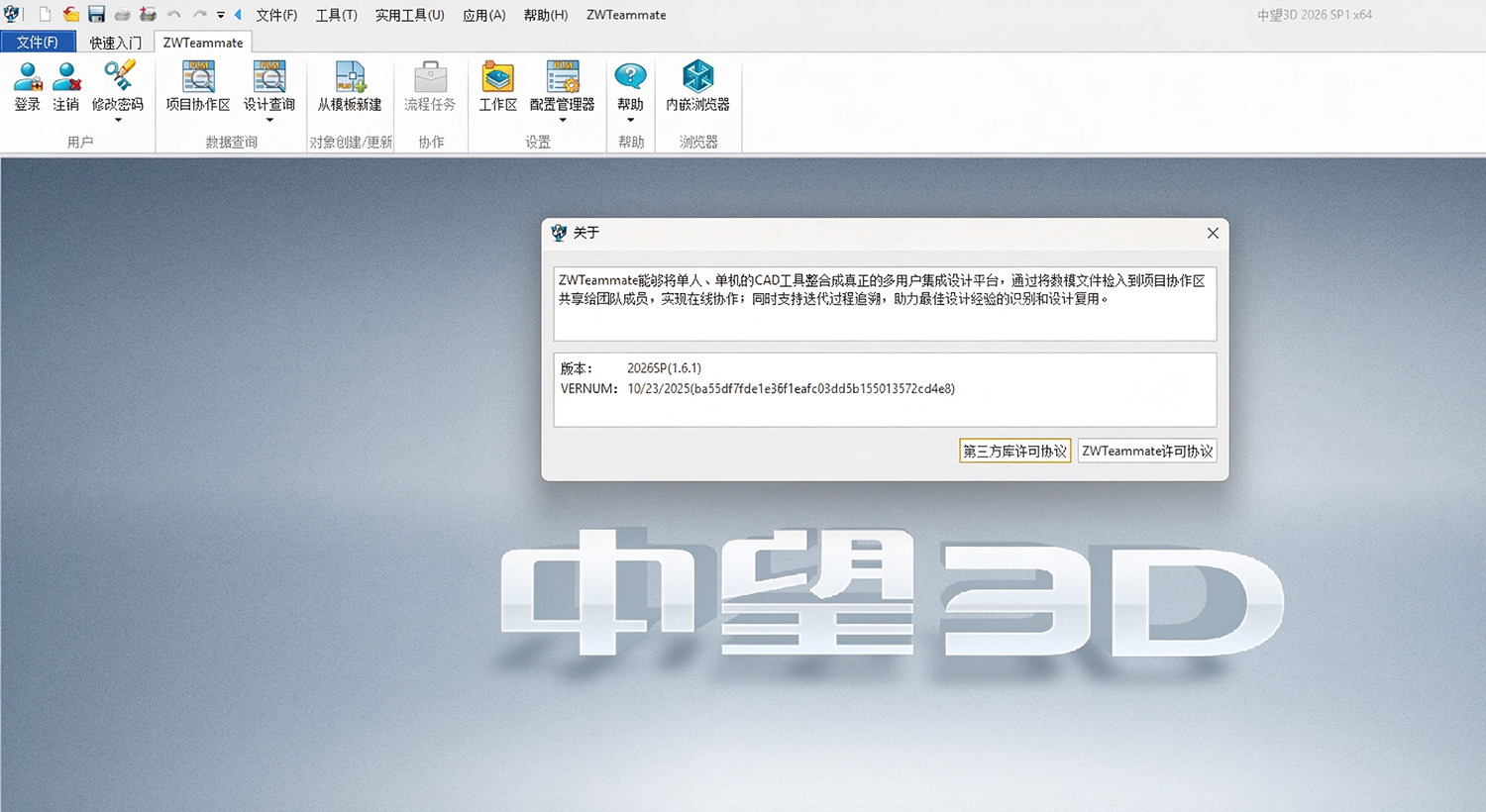Click the 版本: label in the dialog
Image resolution: width=1486 pixels, height=812 pixels.
click(577, 368)
